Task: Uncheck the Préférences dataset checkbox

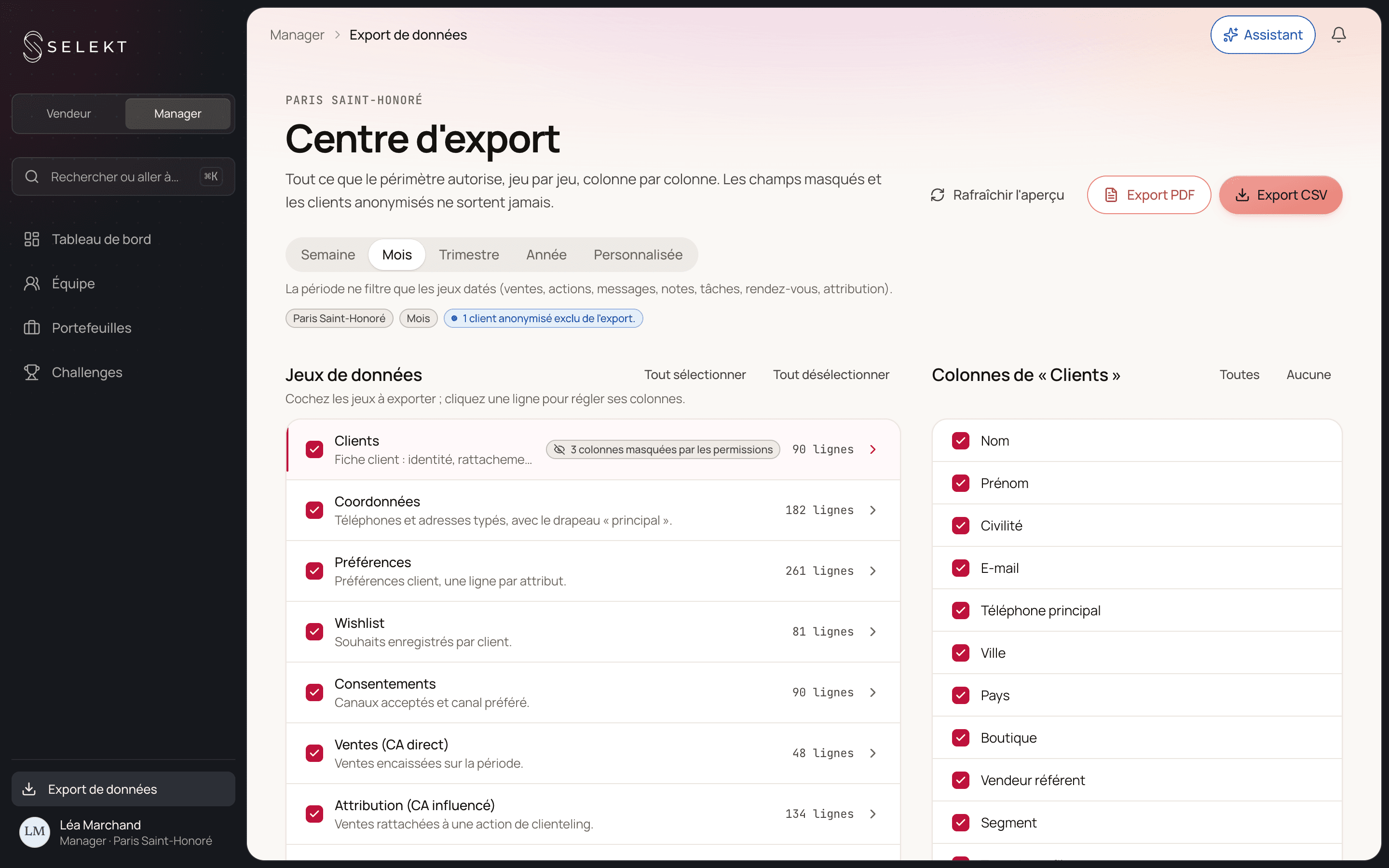Action: coord(314,571)
